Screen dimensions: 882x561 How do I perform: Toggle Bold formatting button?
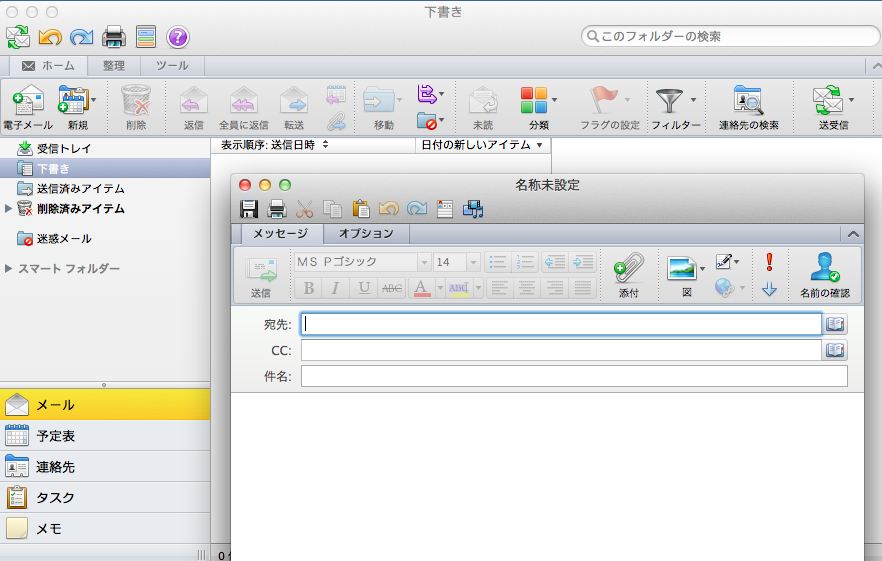coord(308,288)
